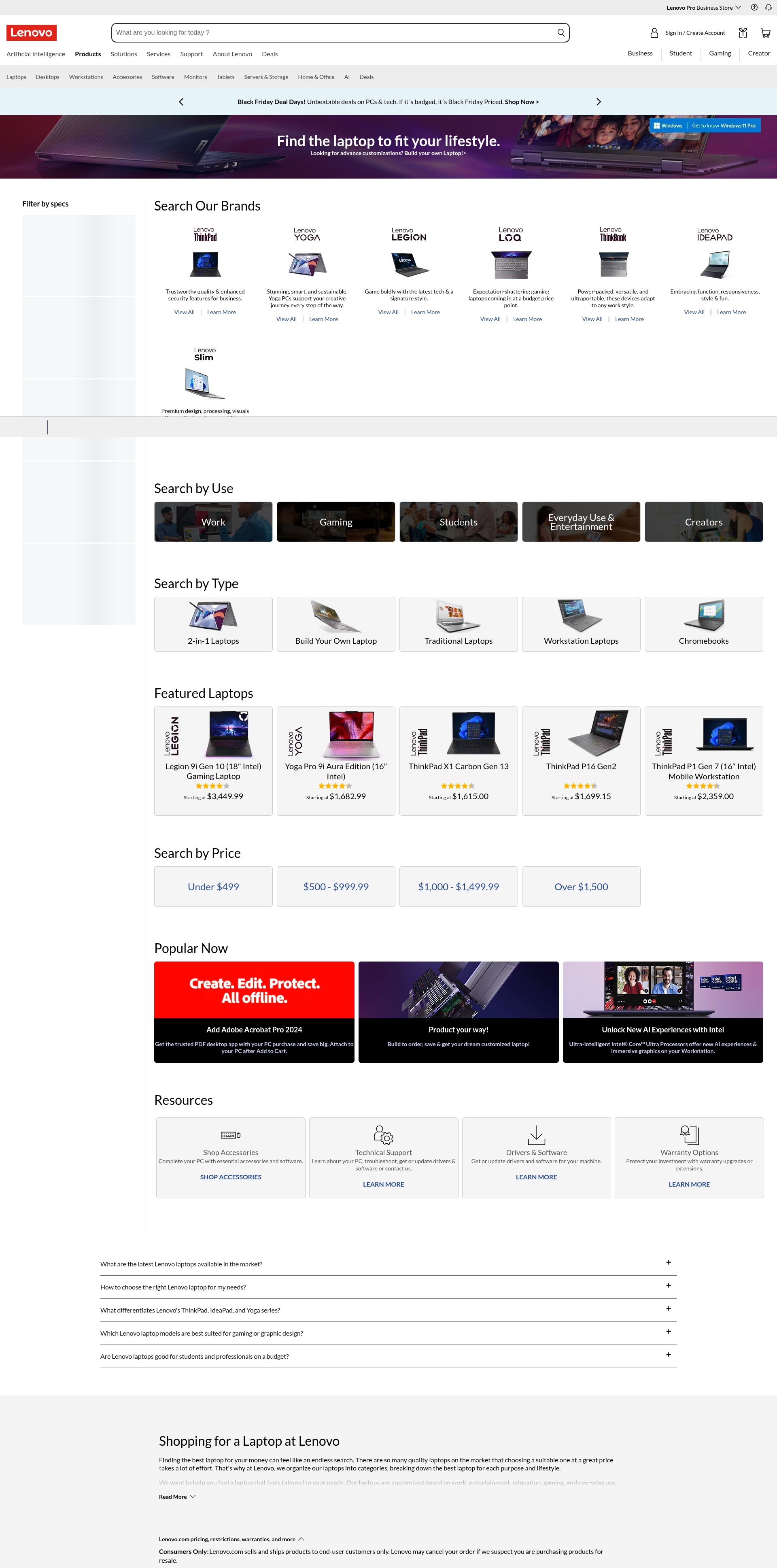Open the Add Adobe Acrobat Pro 2024 promo
The height and width of the screenshot is (1568, 777).
(x=254, y=1012)
